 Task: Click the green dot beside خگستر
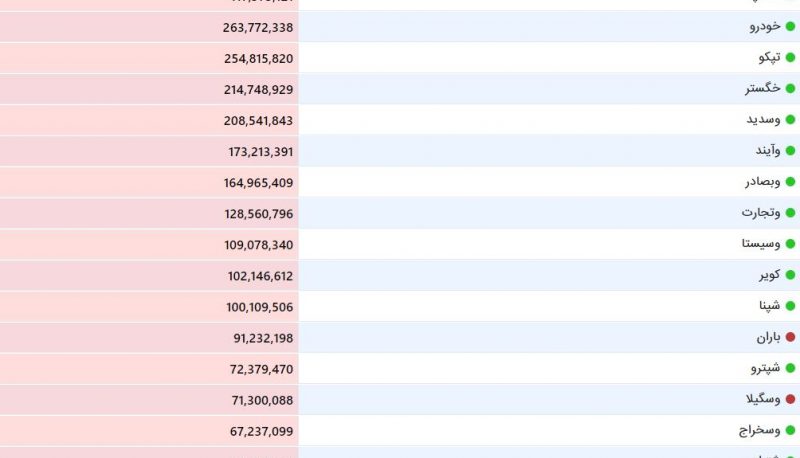(x=790, y=89)
